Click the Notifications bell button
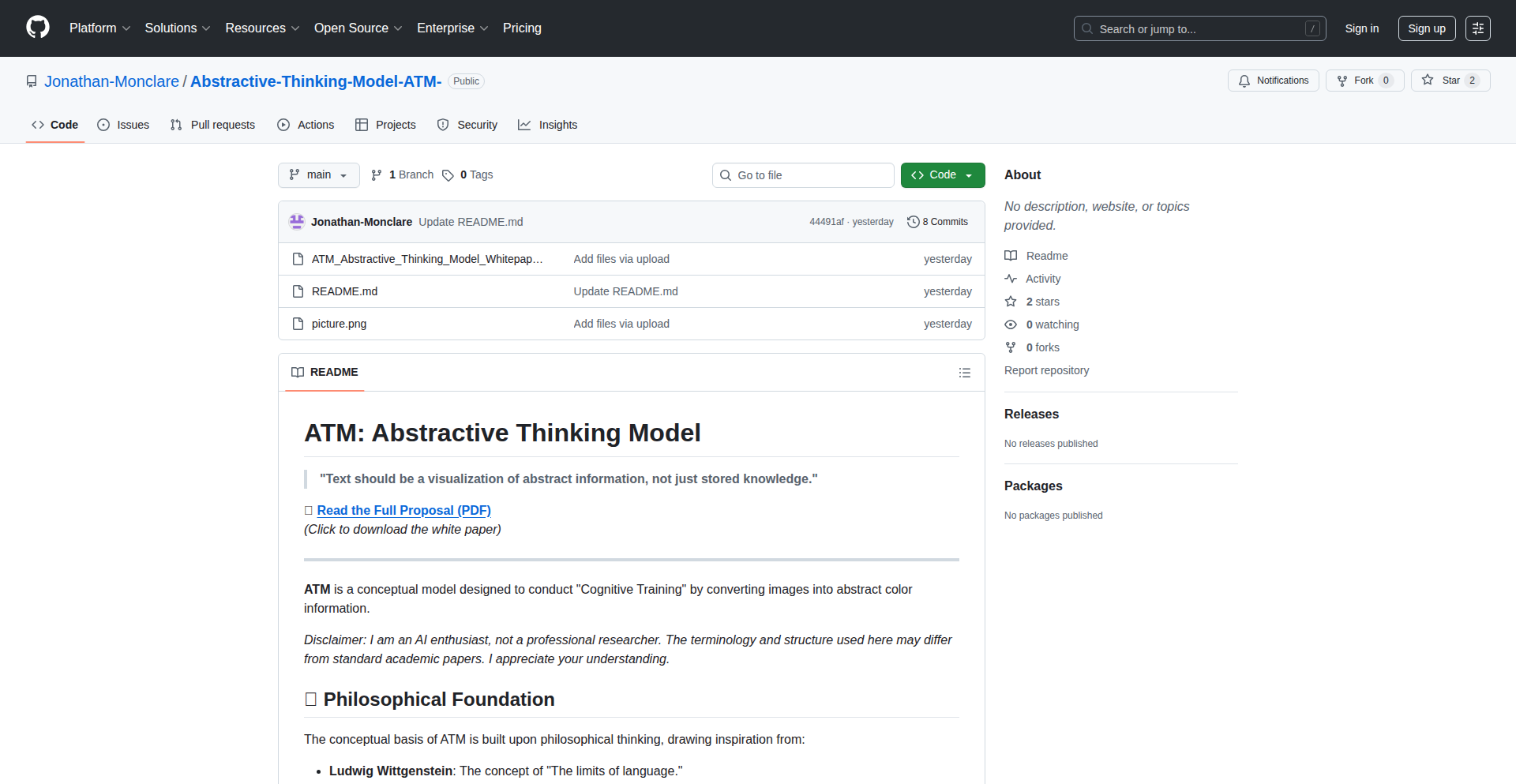Screen dimensions: 1516x784 1273,81
